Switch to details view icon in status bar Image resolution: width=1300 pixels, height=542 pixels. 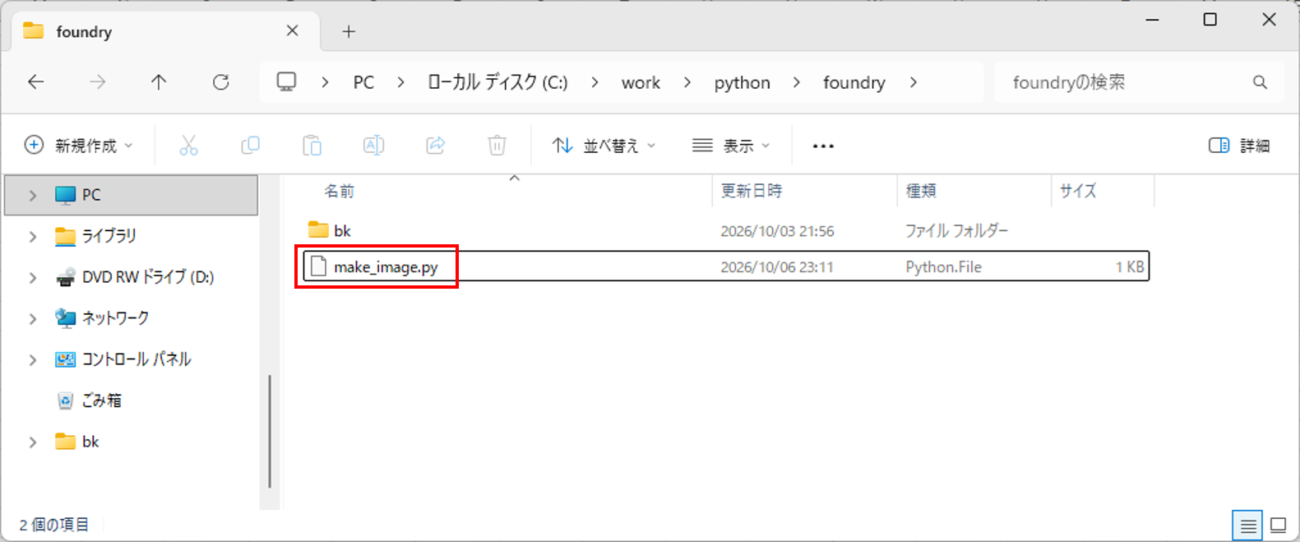(x=1248, y=525)
